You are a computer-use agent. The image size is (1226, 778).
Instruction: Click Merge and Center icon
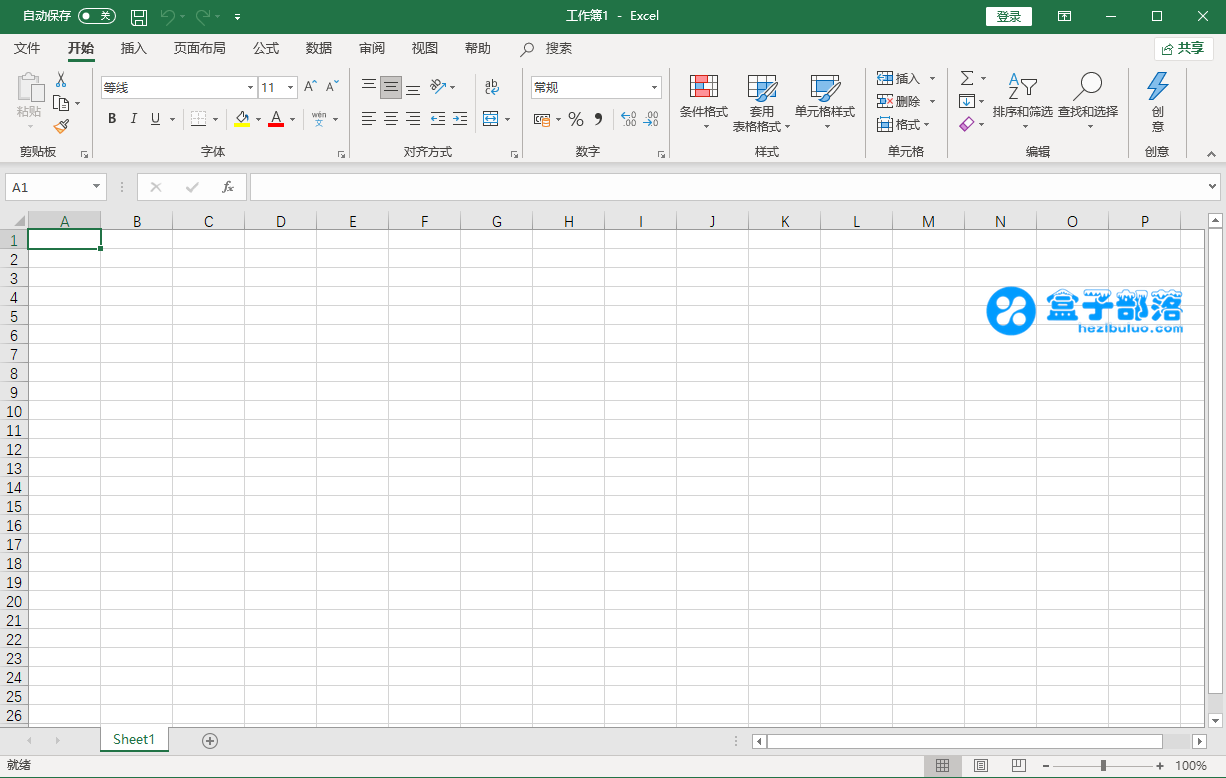(490, 119)
